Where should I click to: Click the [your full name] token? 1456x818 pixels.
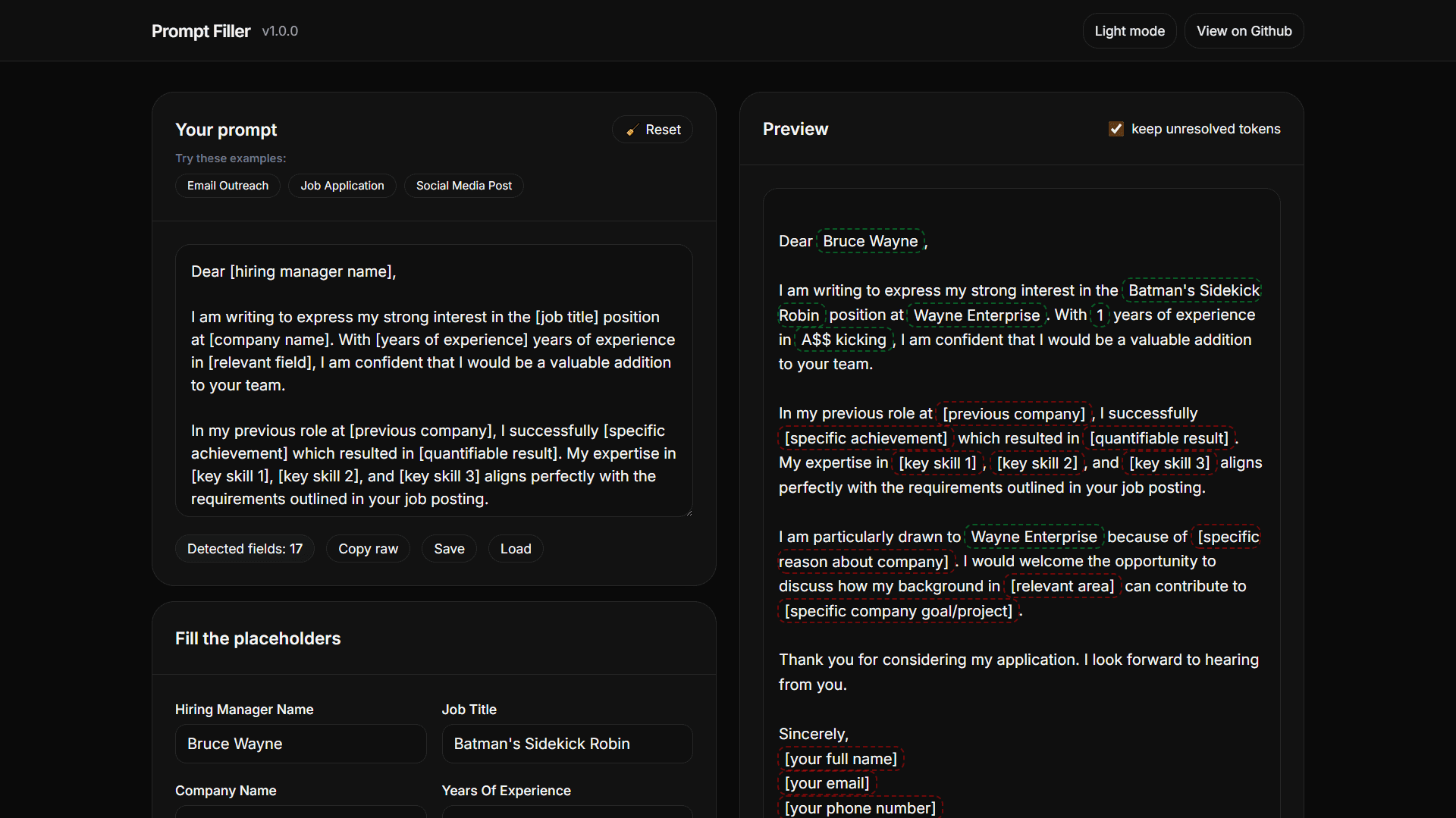[841, 759]
